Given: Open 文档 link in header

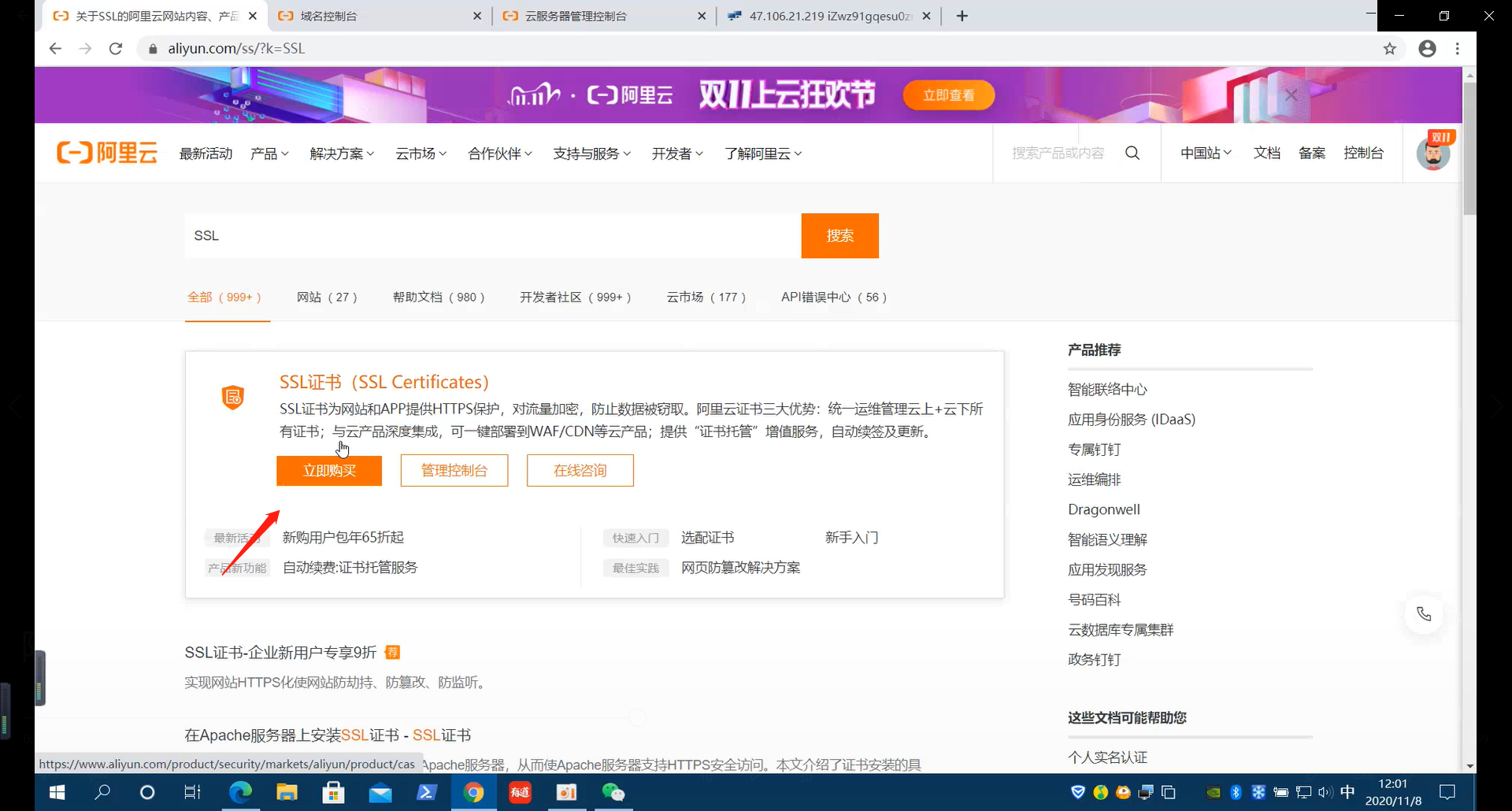Looking at the screenshot, I should 1266,153.
